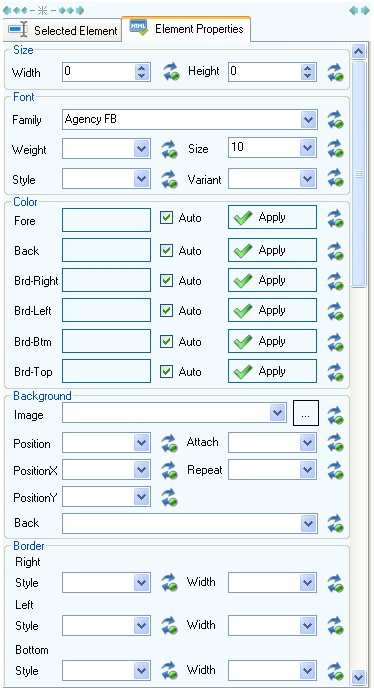Click Fore color swatch
Screen dimensions: 374x688
[x=106, y=220]
